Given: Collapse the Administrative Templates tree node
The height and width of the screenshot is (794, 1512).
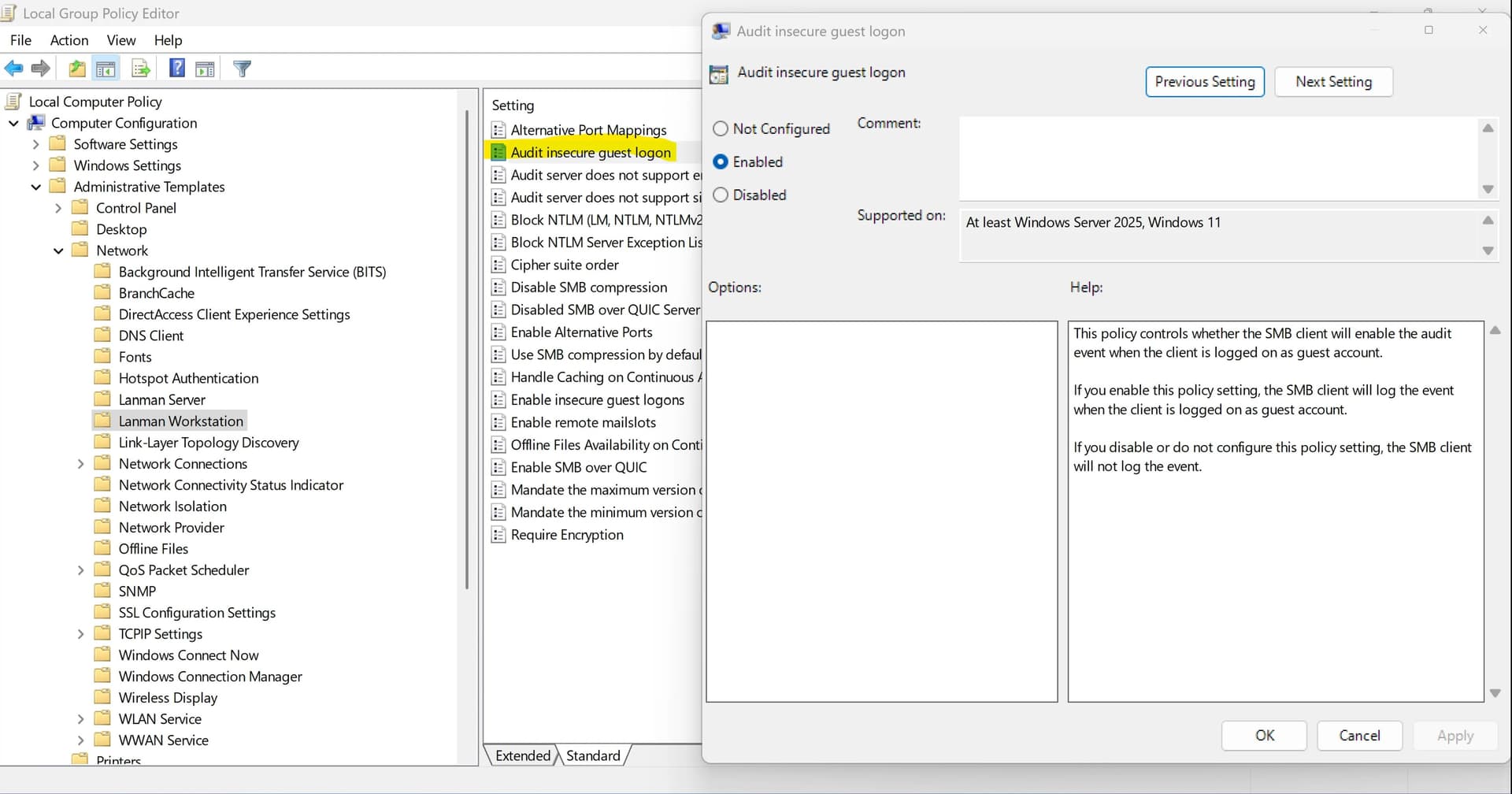Looking at the screenshot, I should 35,187.
